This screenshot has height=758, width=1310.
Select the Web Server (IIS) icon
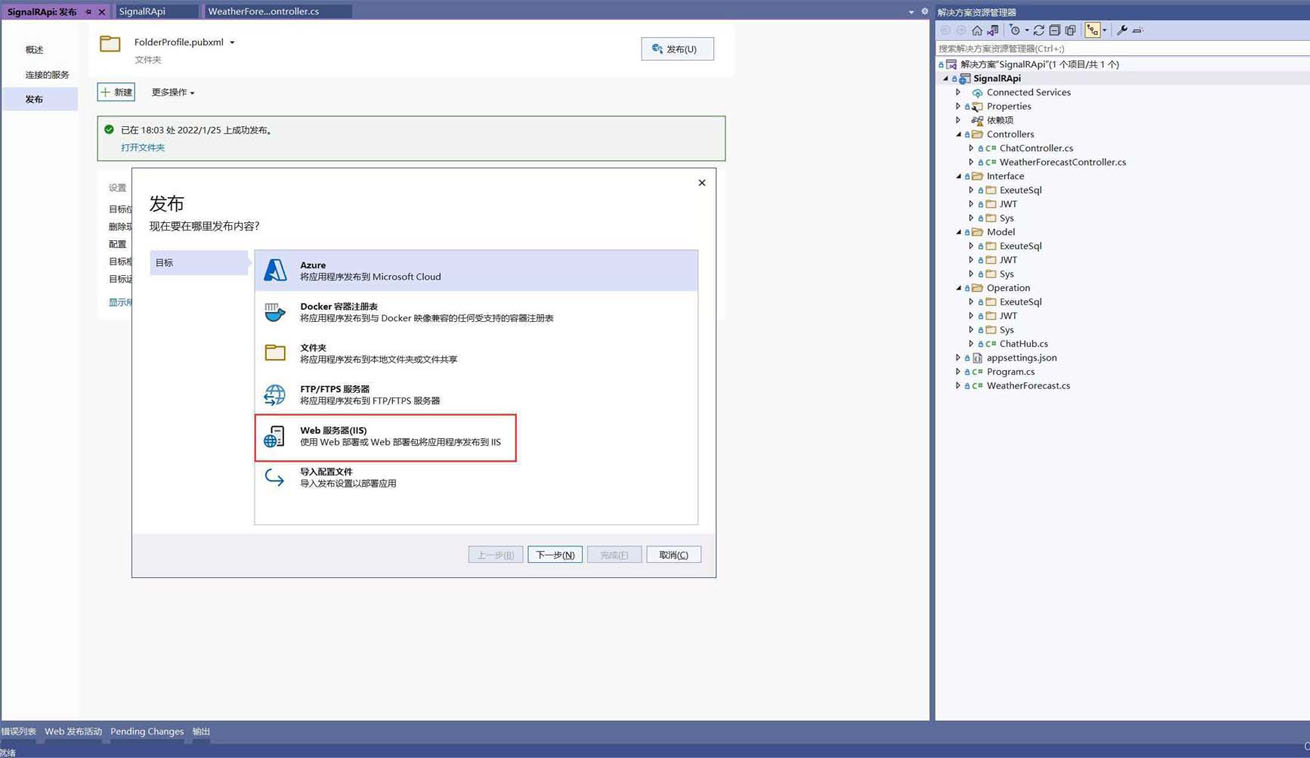(x=274, y=436)
